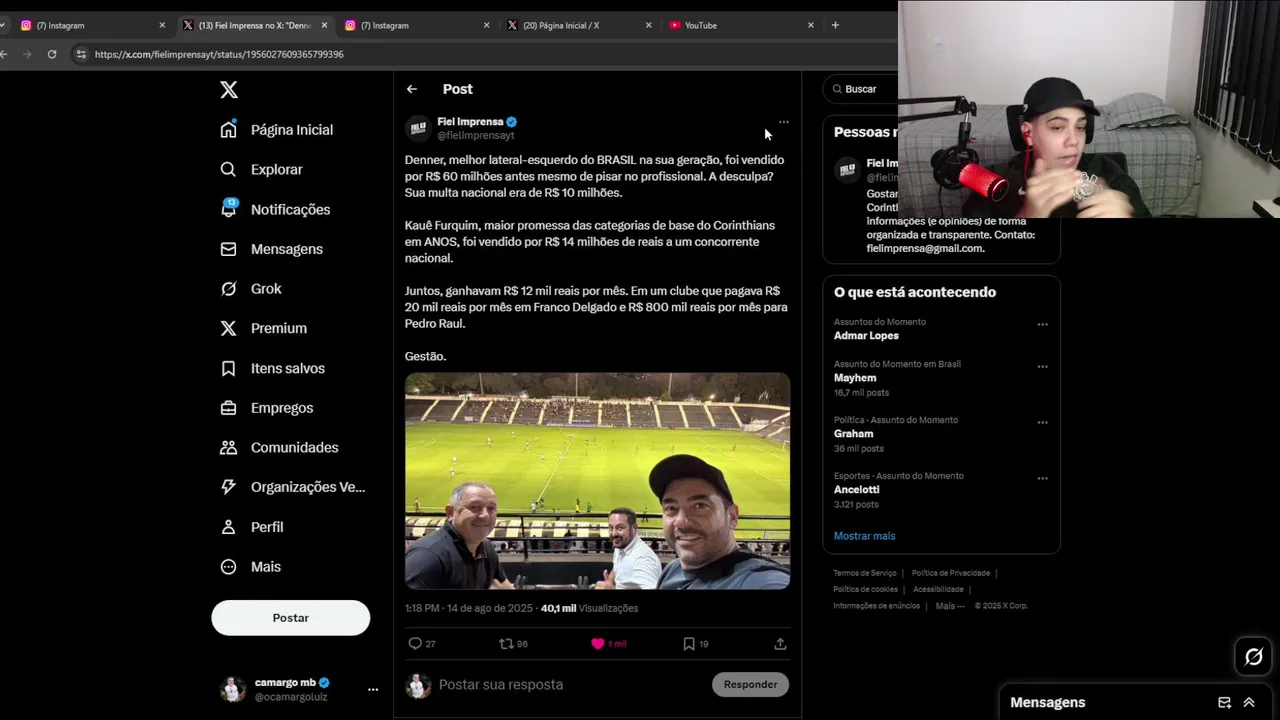The image size is (1280, 720).
Task: Open Grok icon in sidebar
Action: pos(229,289)
